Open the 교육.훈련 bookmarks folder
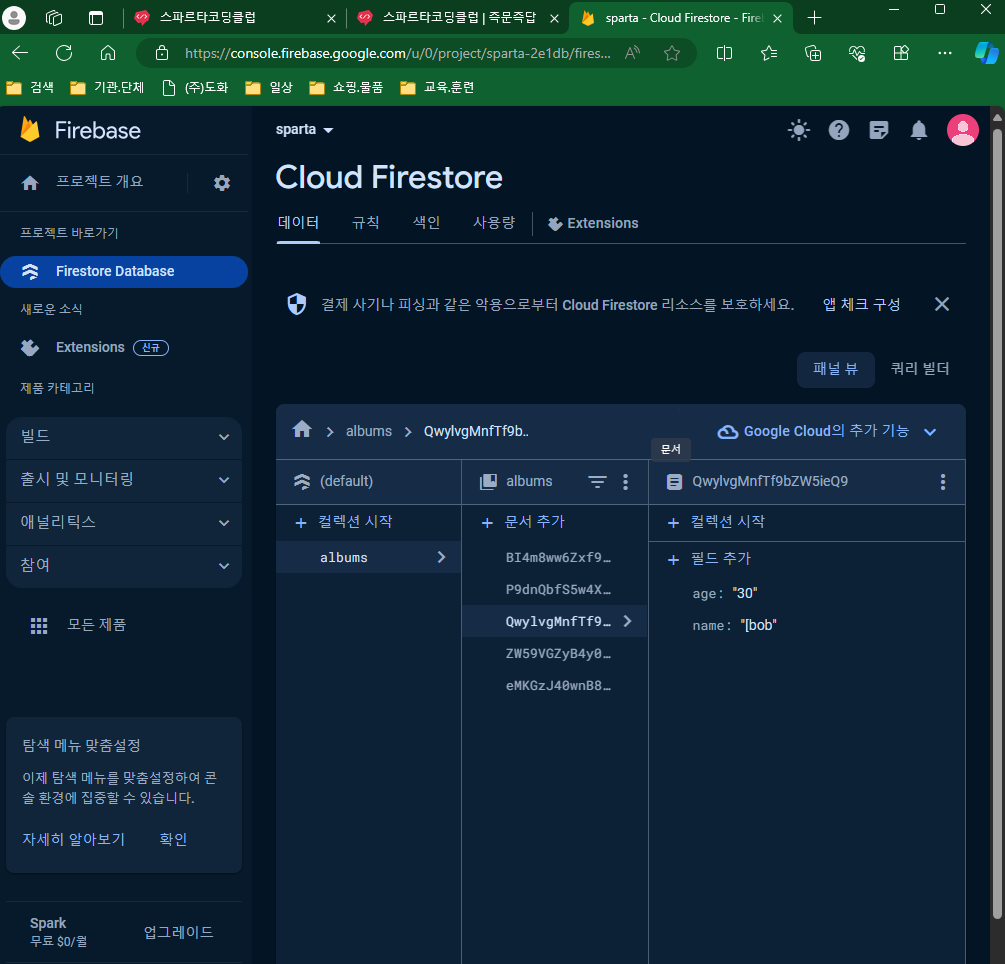 [x=437, y=87]
